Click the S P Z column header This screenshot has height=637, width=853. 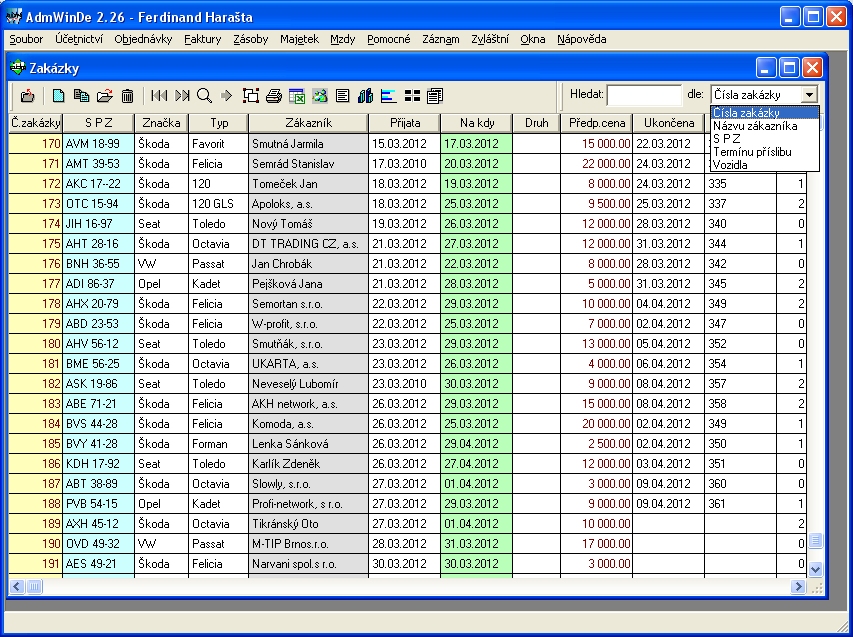click(x=98, y=123)
